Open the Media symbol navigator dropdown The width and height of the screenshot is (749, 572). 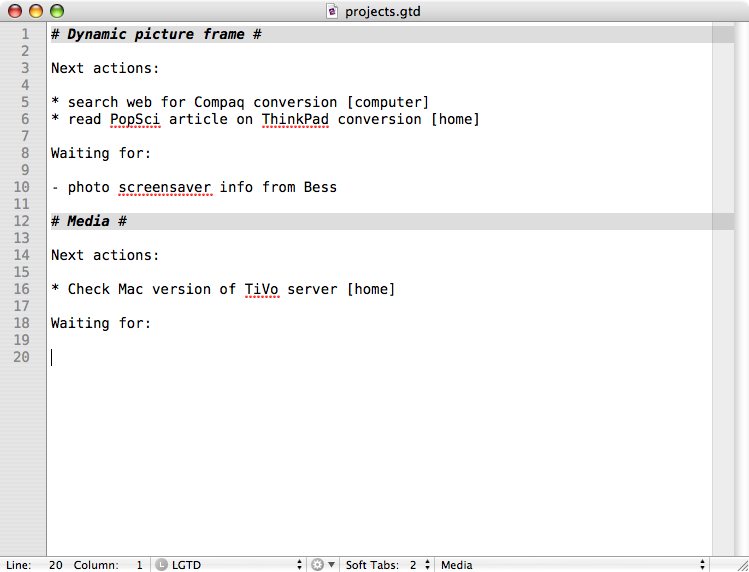572,564
